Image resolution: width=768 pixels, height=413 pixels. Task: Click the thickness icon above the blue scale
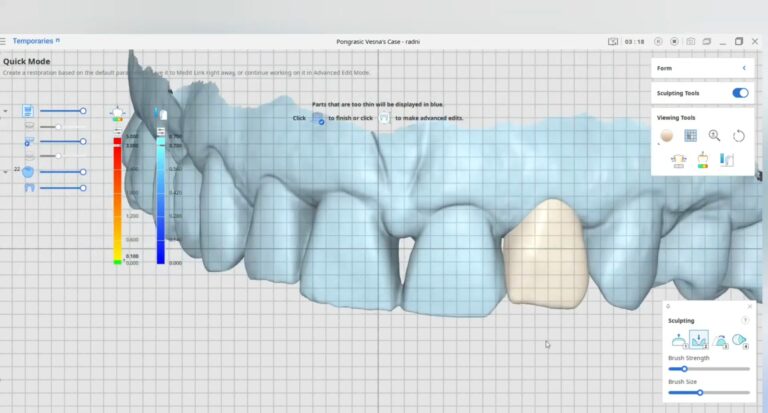[x=161, y=114]
